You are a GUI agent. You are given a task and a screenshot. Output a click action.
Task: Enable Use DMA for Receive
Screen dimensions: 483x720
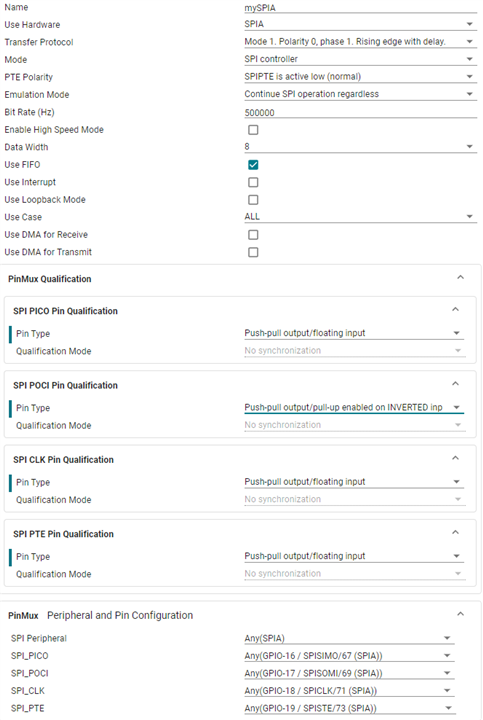pos(253,235)
